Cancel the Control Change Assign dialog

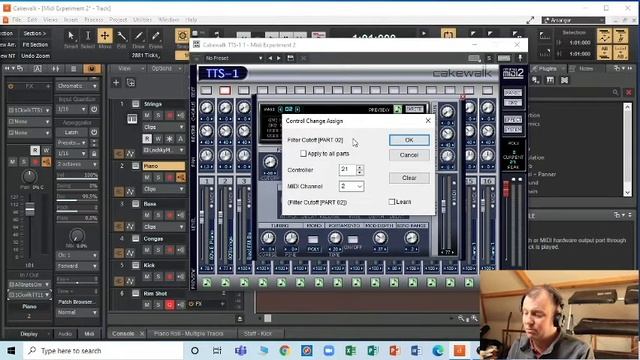pyautogui.click(x=409, y=155)
